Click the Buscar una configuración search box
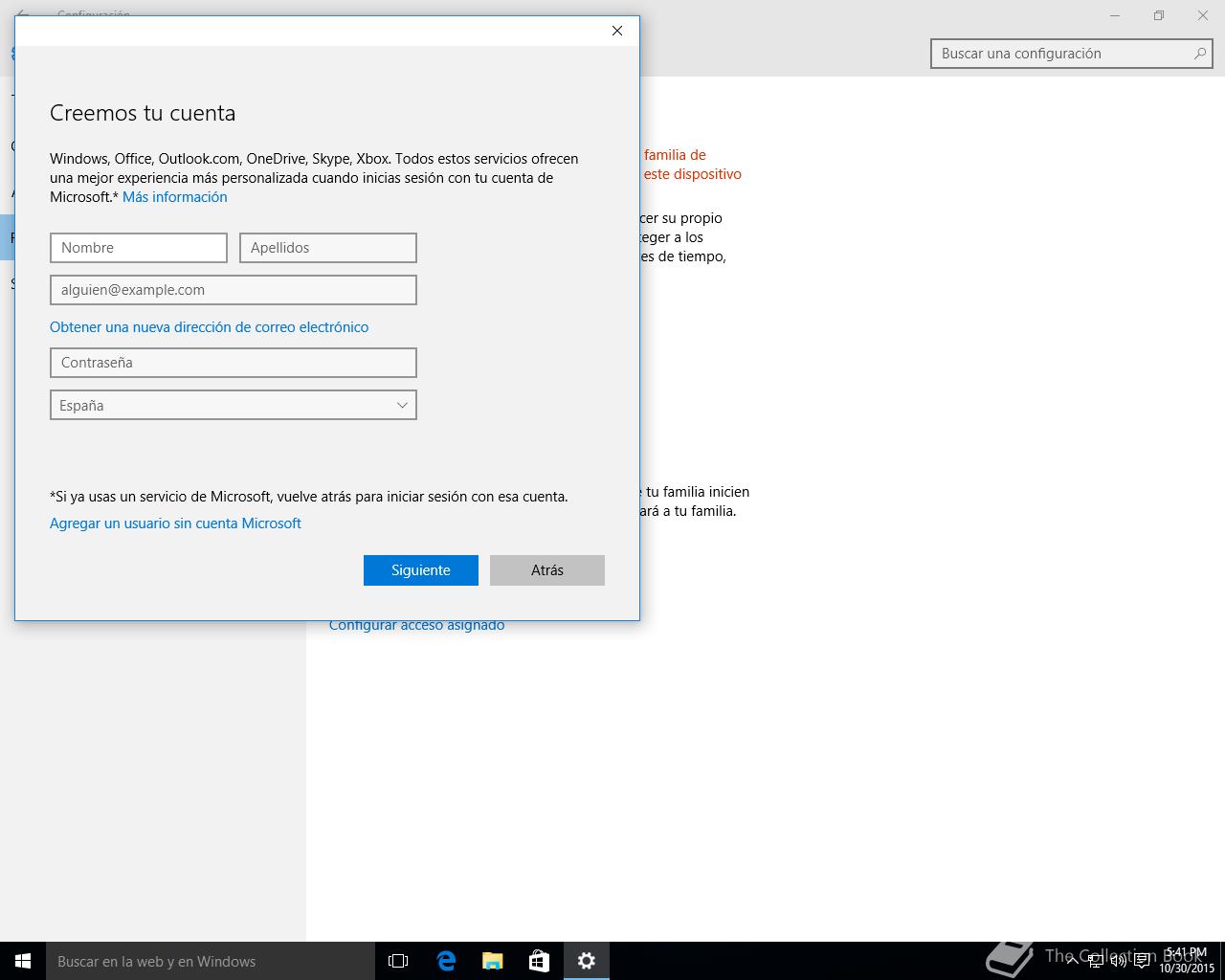 tap(1072, 54)
